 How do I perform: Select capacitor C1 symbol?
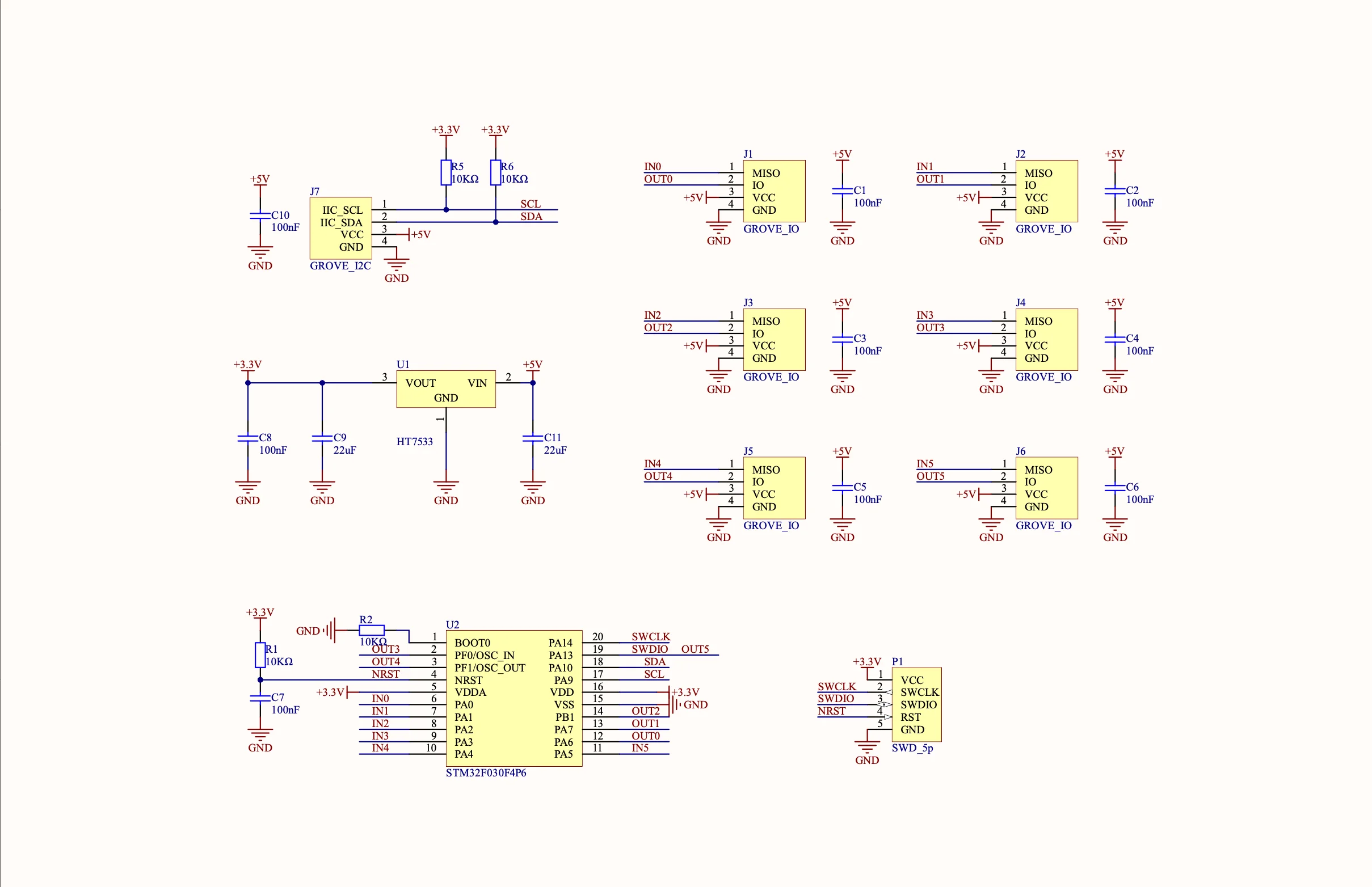click(x=842, y=191)
